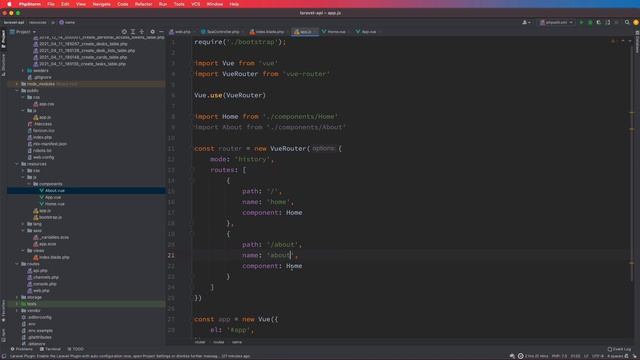
Task: Select bootstrap.js in project tree
Action: (x=50, y=218)
